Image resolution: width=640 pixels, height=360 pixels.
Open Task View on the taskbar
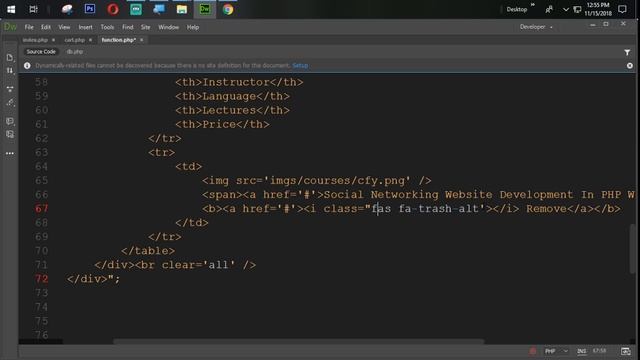click(x=33, y=9)
